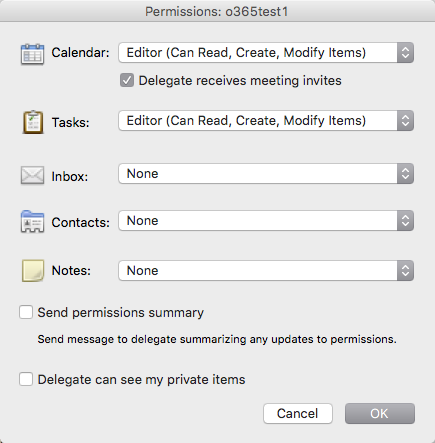
Task: Open the Notes permission dropdown
Action: click(x=266, y=271)
